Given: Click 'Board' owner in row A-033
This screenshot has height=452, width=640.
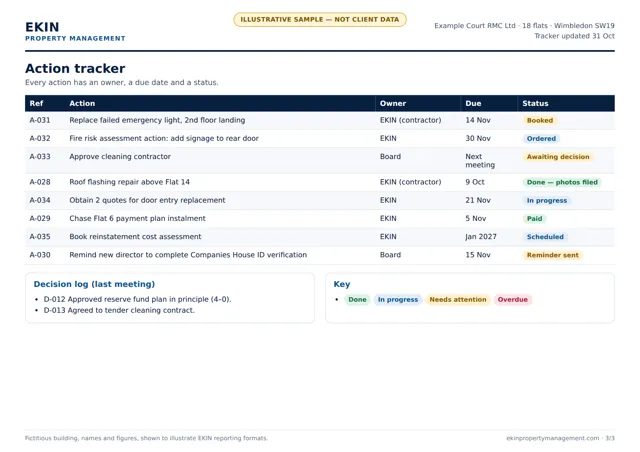Looking at the screenshot, I should tap(390, 156).
